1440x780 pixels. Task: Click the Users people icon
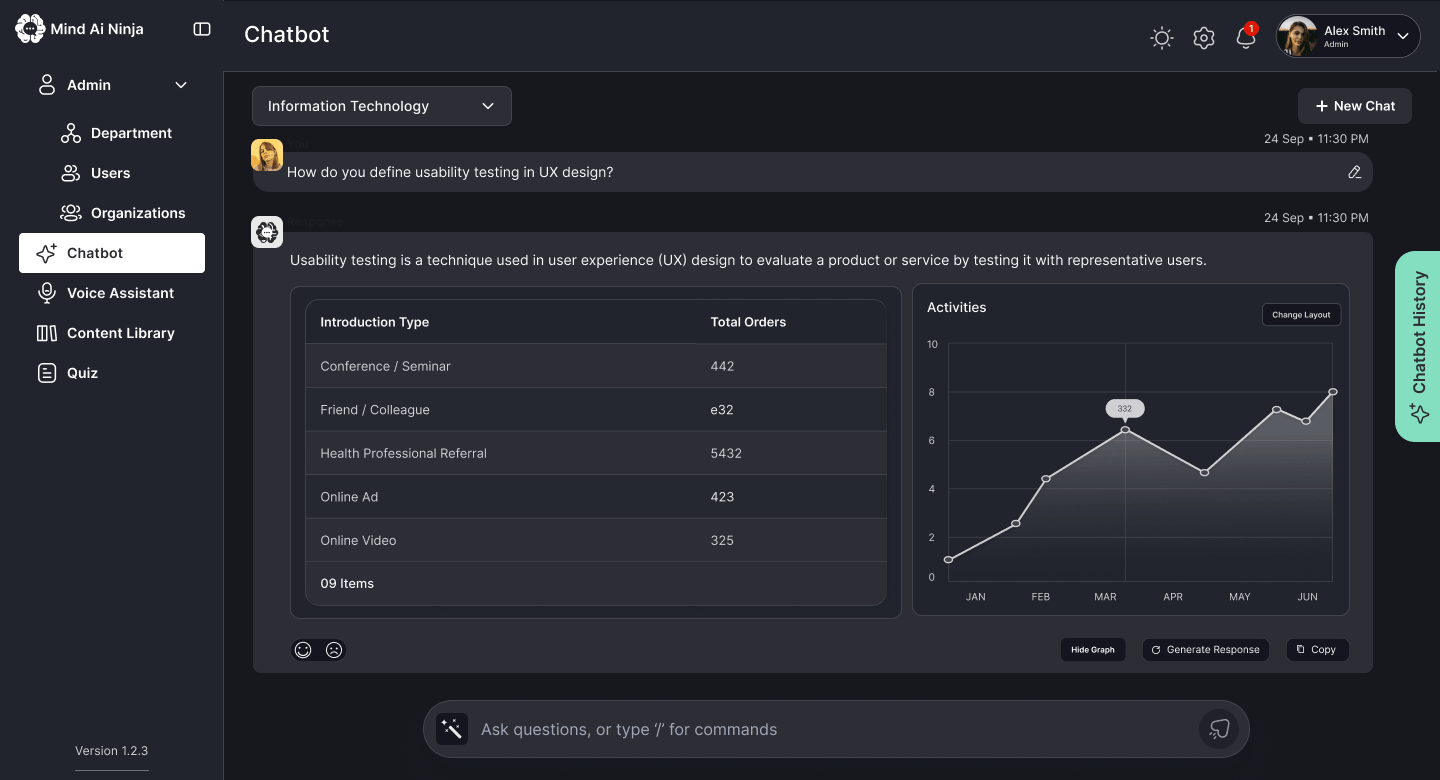click(71, 173)
